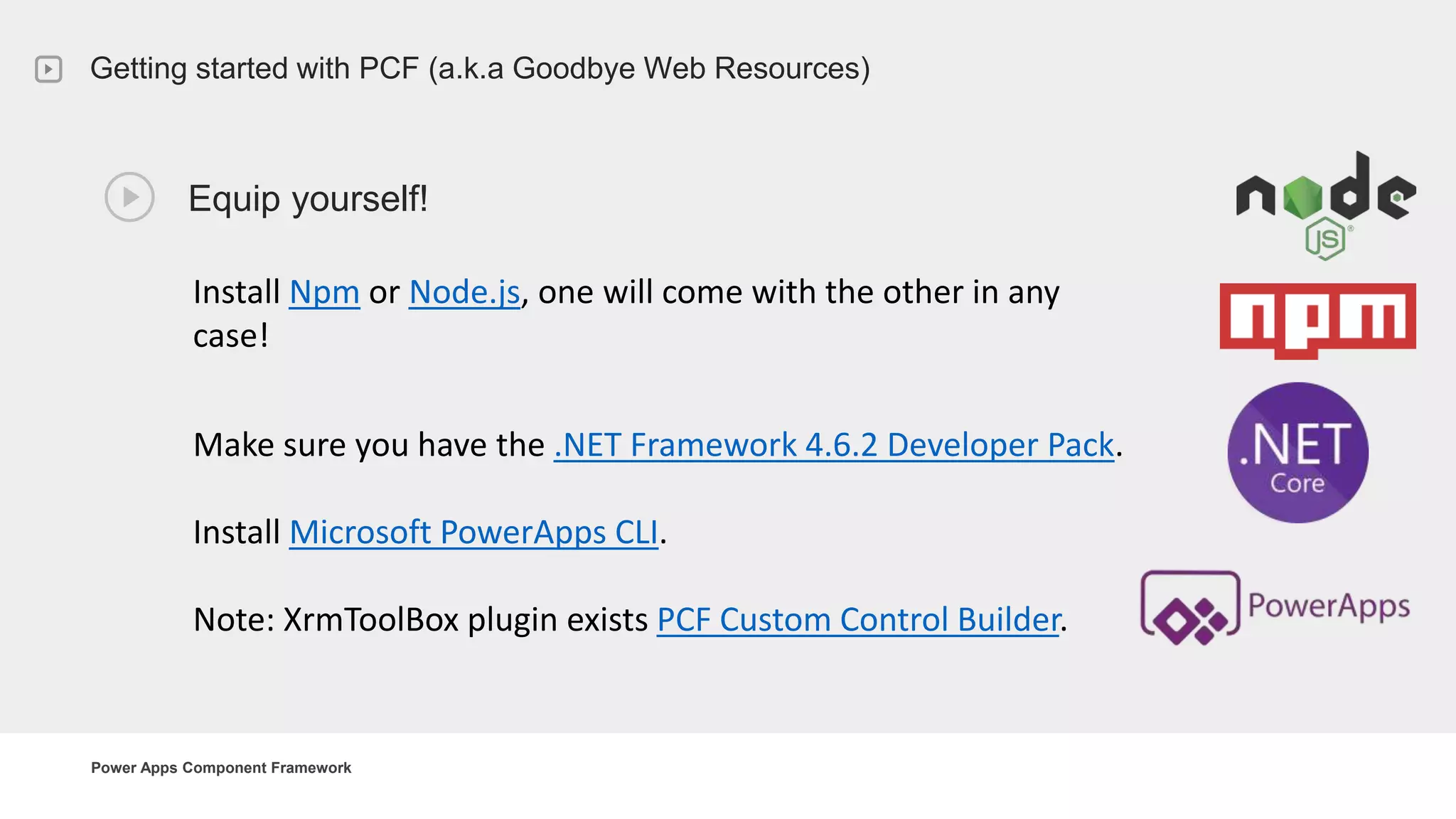The width and height of the screenshot is (1456, 819).
Task: Click the PowerApps wordmark text
Action: (1329, 606)
